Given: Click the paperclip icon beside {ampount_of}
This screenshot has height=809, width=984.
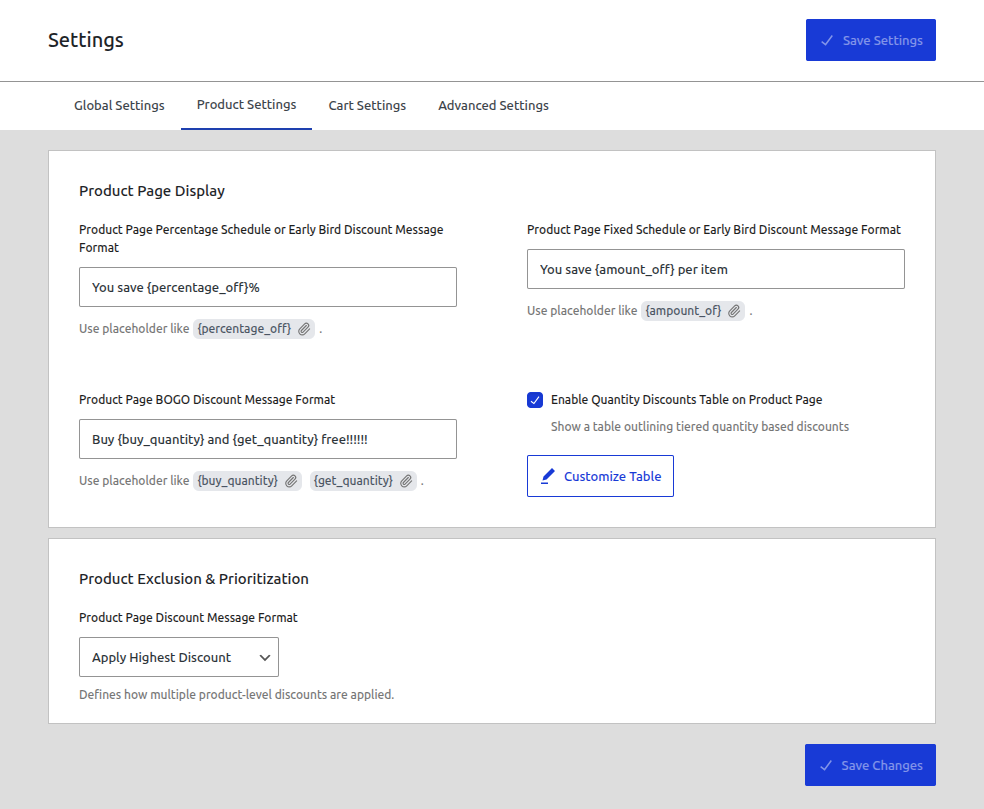Looking at the screenshot, I should point(733,310).
